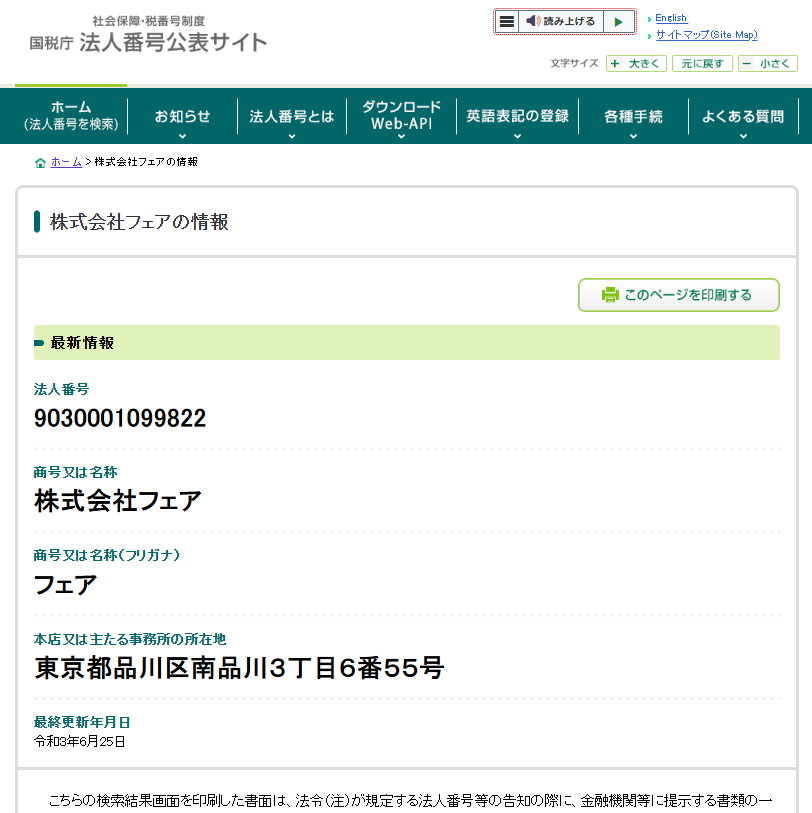
Task: Go to ホーム (法人番号を検索) tab
Action: (71, 116)
